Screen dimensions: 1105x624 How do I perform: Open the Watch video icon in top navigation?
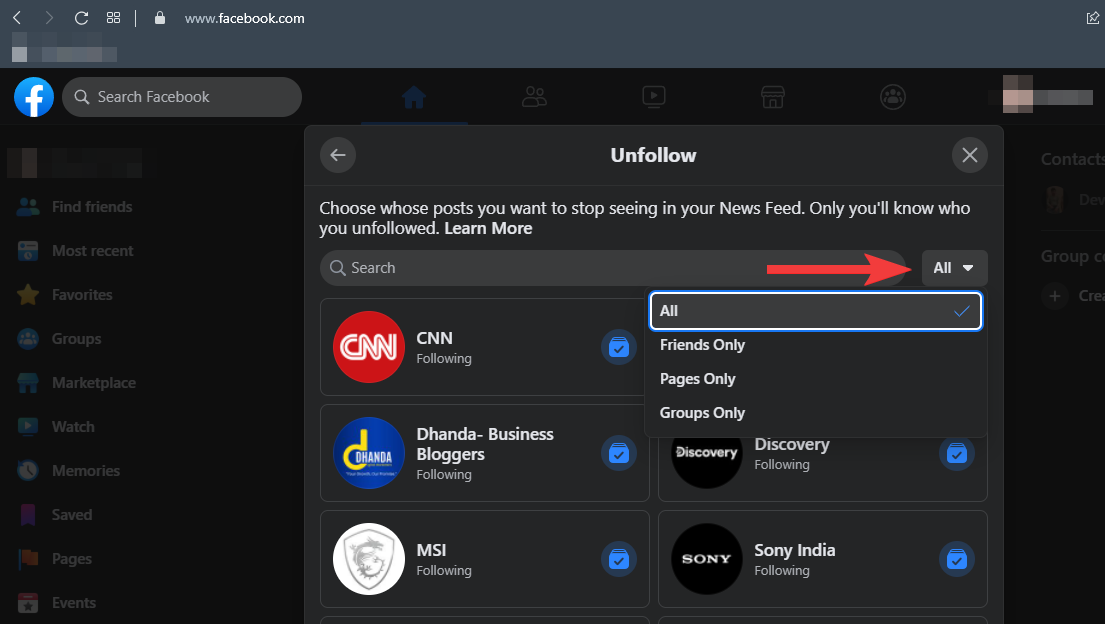pyautogui.click(x=653, y=97)
